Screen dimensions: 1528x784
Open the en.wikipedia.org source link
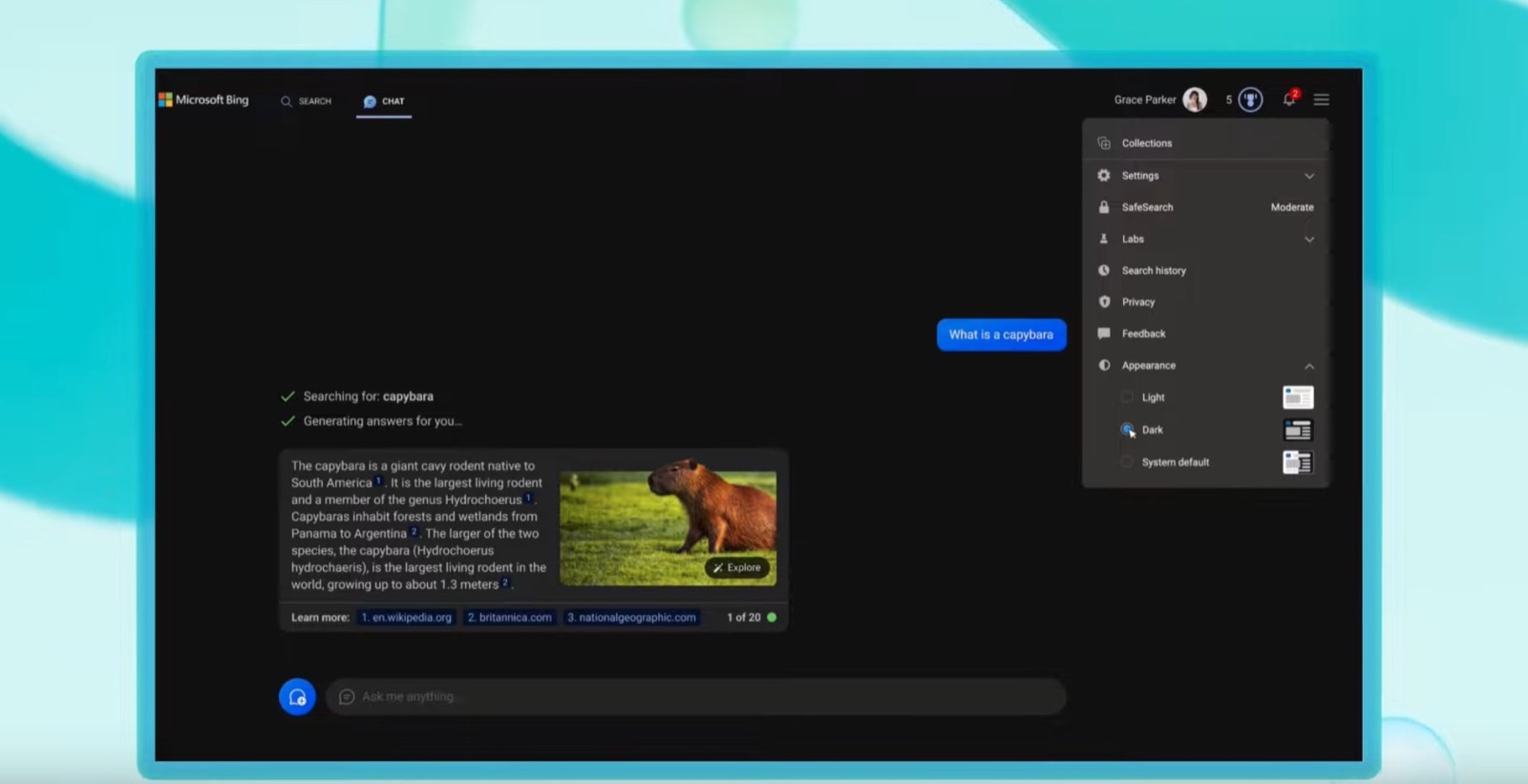pyautogui.click(x=406, y=618)
